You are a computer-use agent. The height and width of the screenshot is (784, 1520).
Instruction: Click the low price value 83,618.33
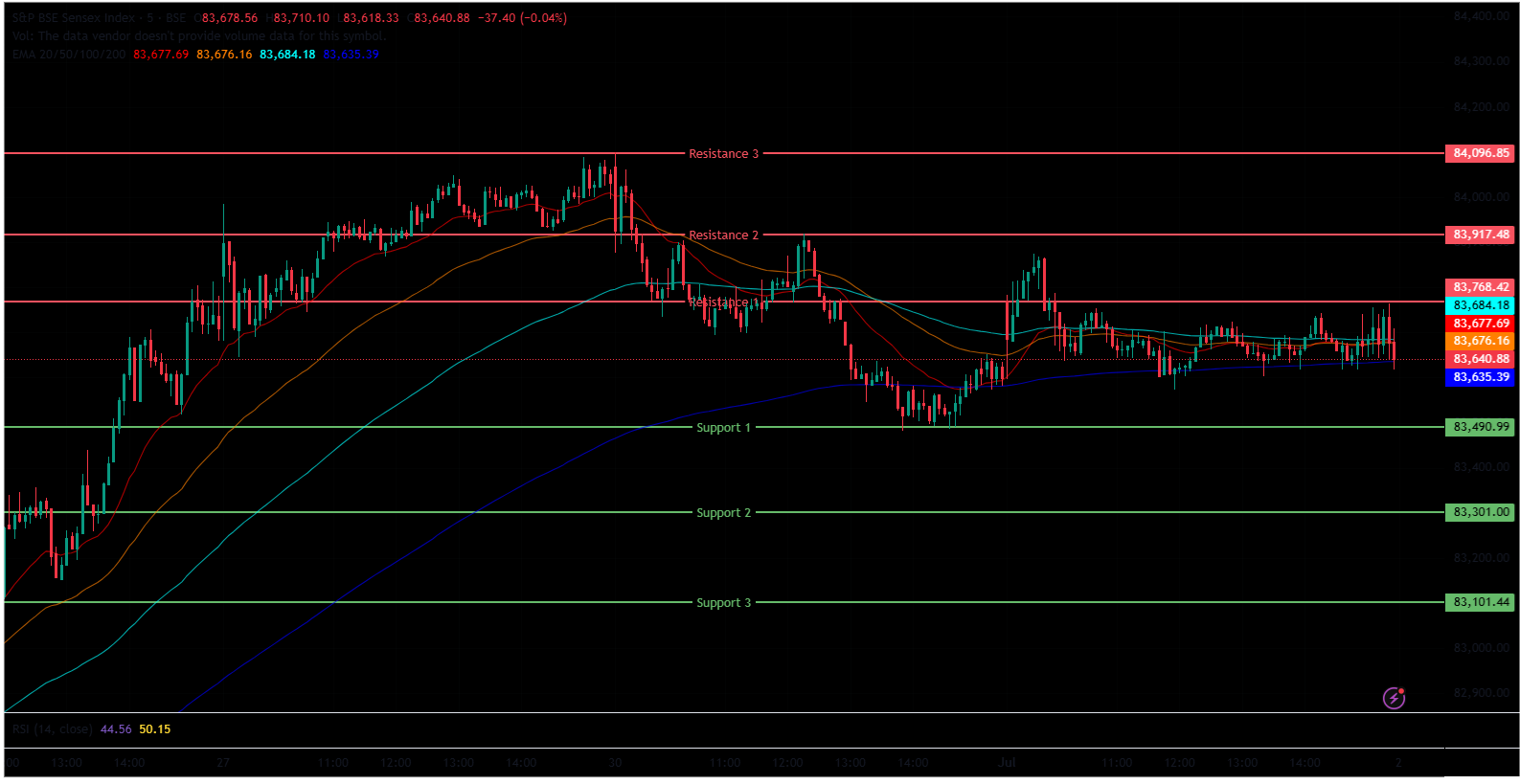click(x=371, y=18)
